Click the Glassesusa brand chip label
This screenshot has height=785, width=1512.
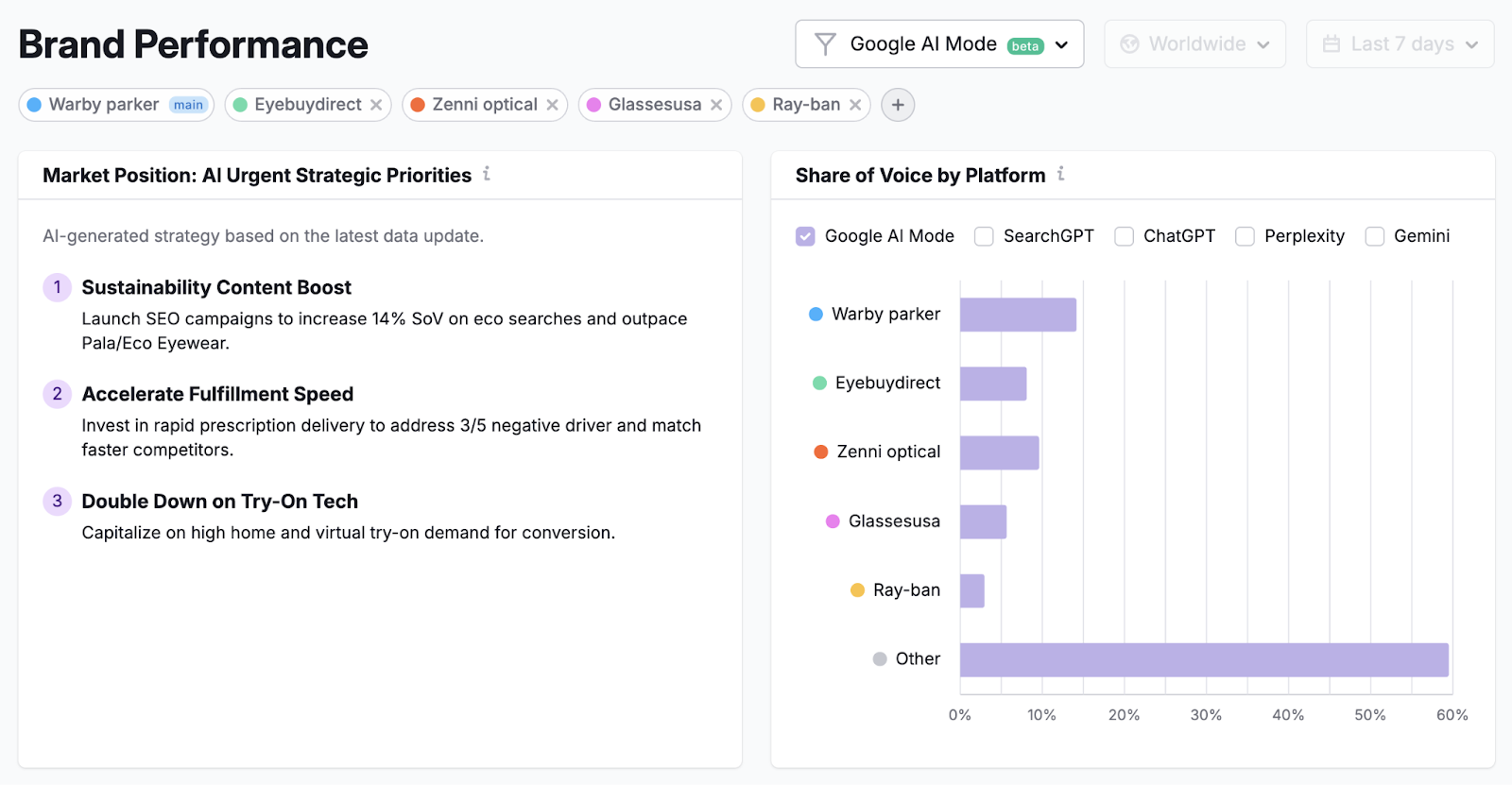point(655,105)
